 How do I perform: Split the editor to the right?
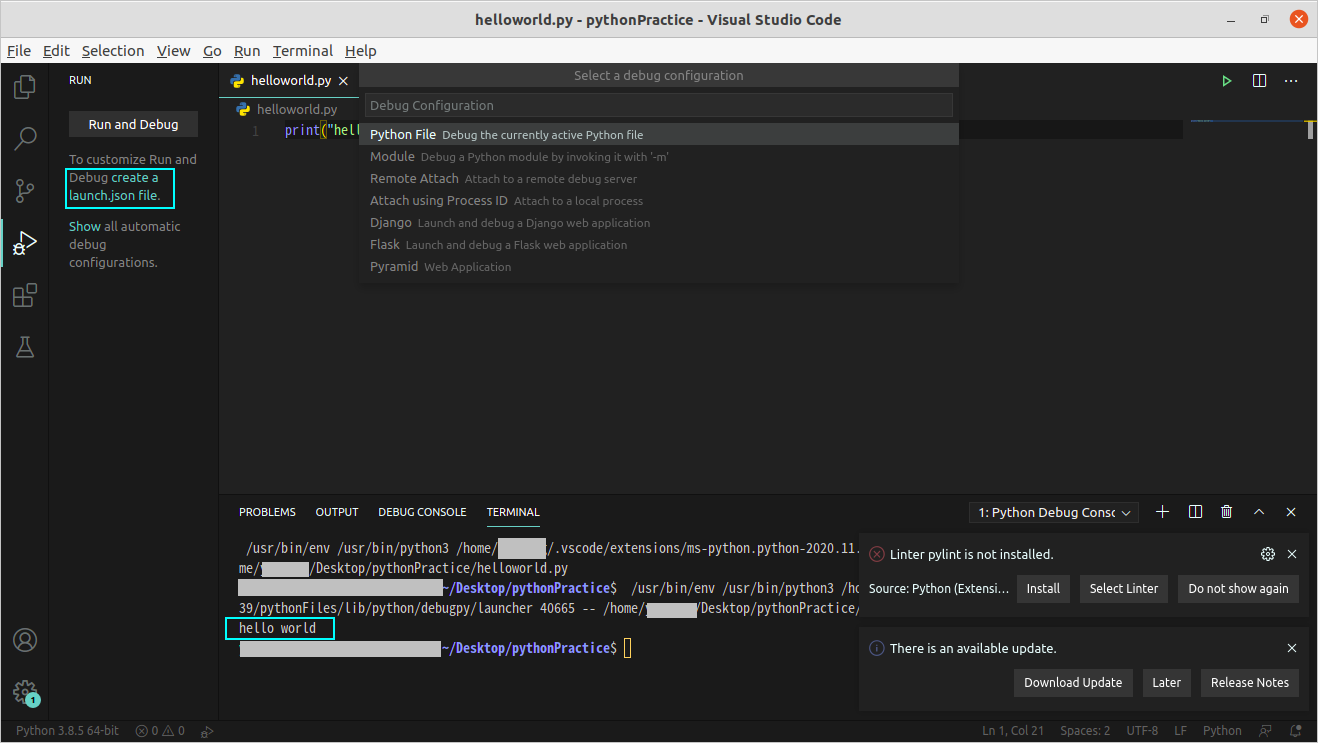[x=1259, y=81]
